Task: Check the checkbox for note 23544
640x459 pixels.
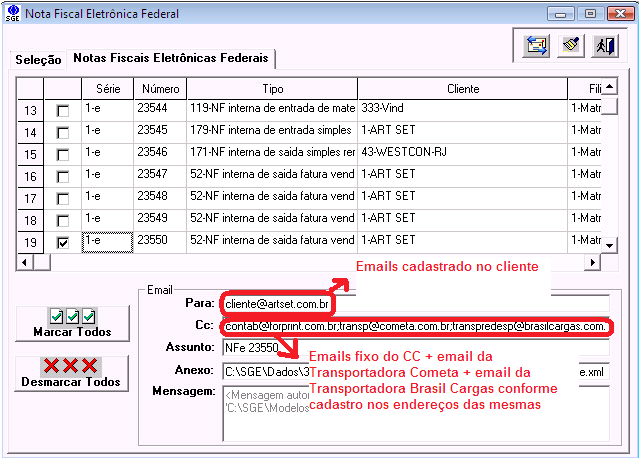Action: 63,111
